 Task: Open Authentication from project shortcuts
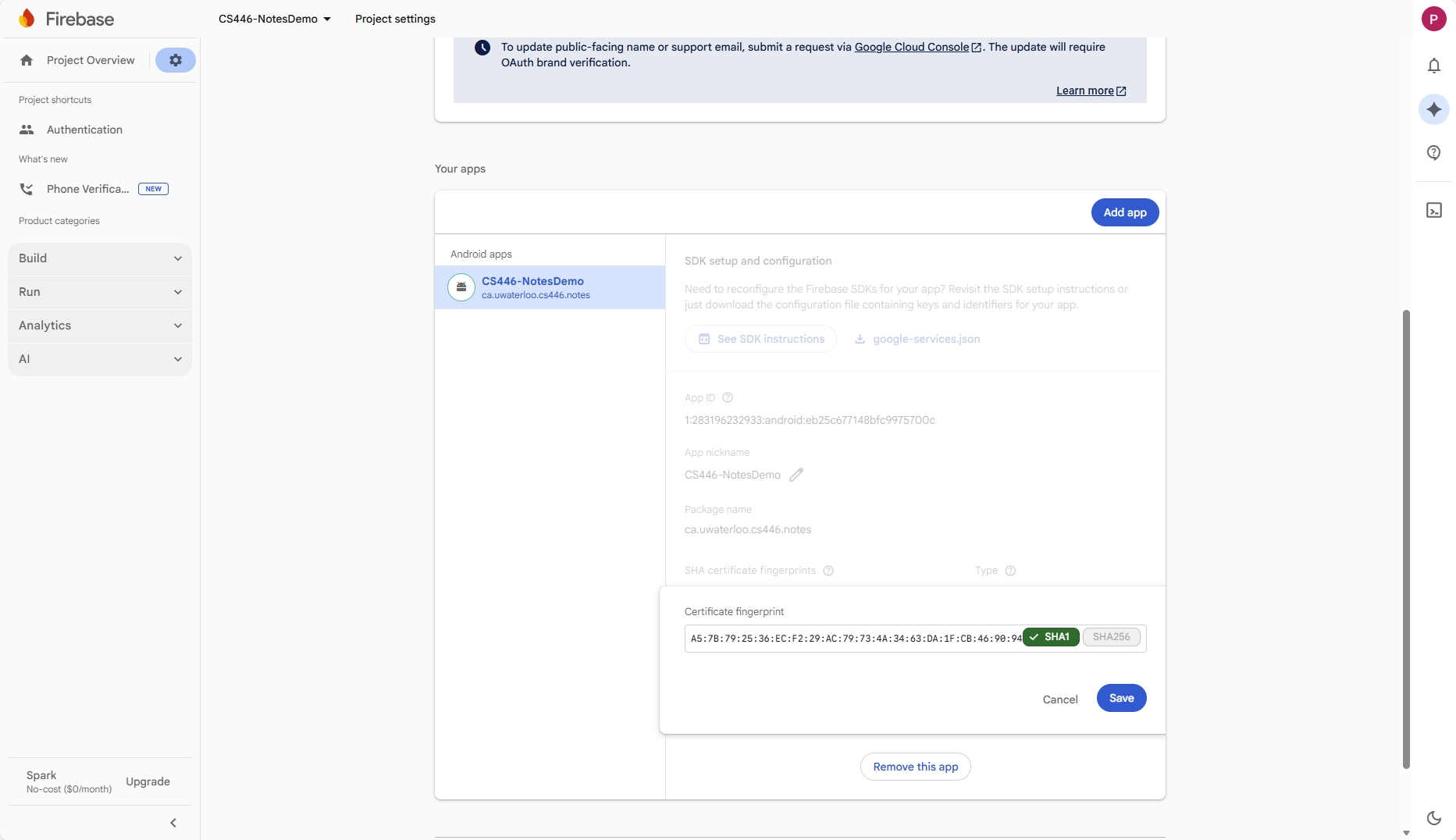[84, 130]
